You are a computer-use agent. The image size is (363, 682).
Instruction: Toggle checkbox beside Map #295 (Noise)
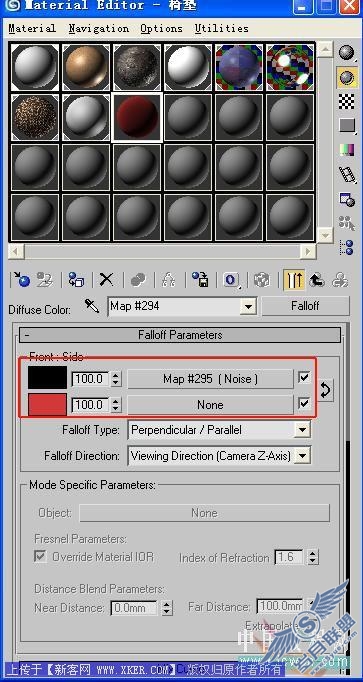click(x=304, y=378)
